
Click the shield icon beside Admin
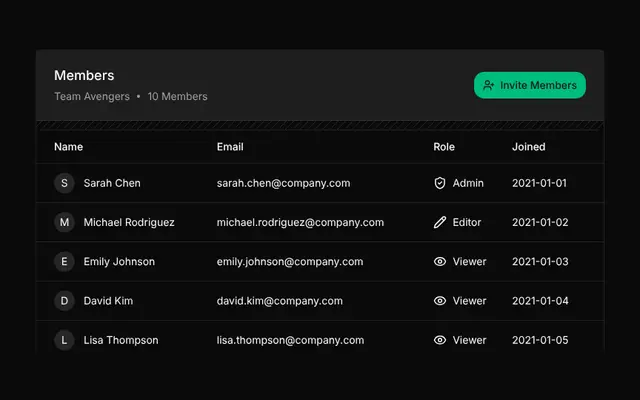[x=440, y=183]
